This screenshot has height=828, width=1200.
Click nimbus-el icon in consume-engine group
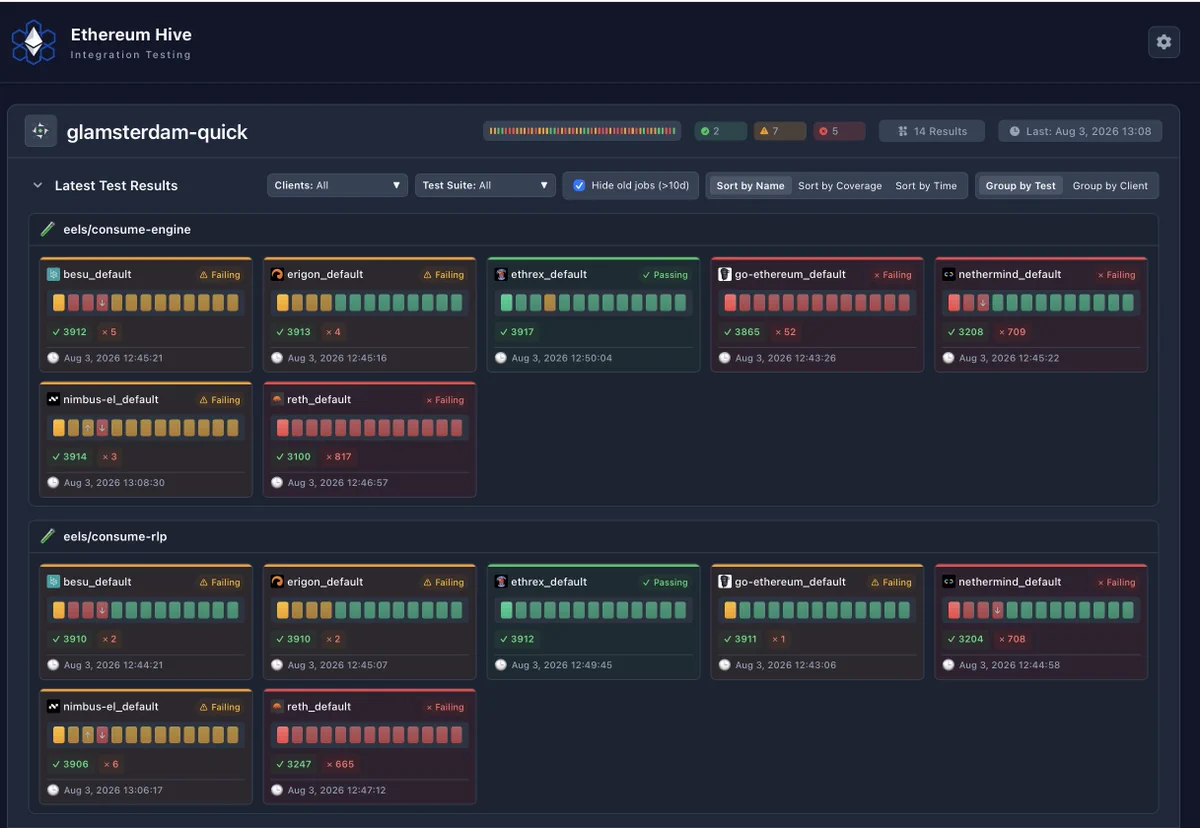pos(54,399)
